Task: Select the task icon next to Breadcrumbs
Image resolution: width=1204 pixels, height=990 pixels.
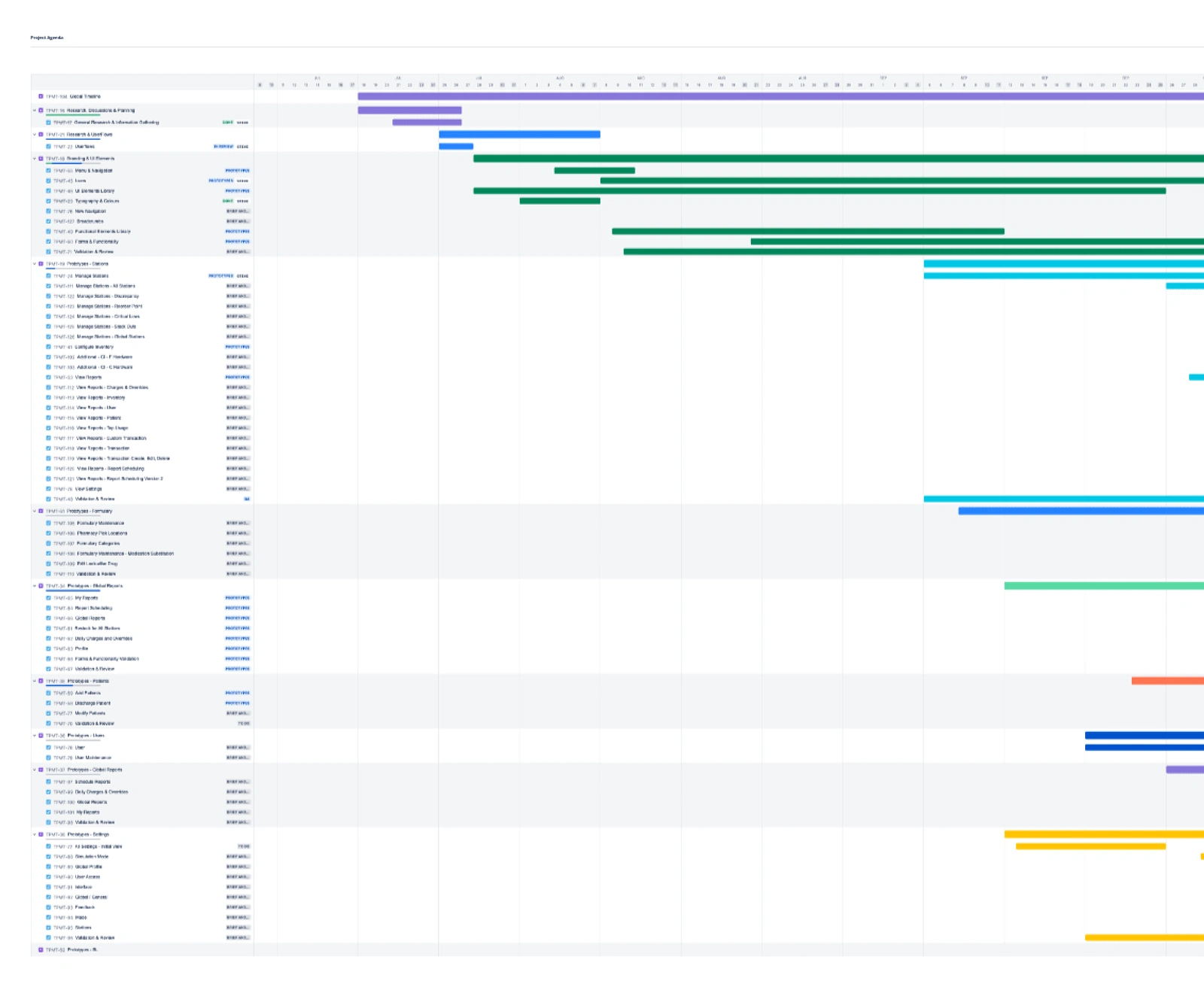Action: point(48,221)
